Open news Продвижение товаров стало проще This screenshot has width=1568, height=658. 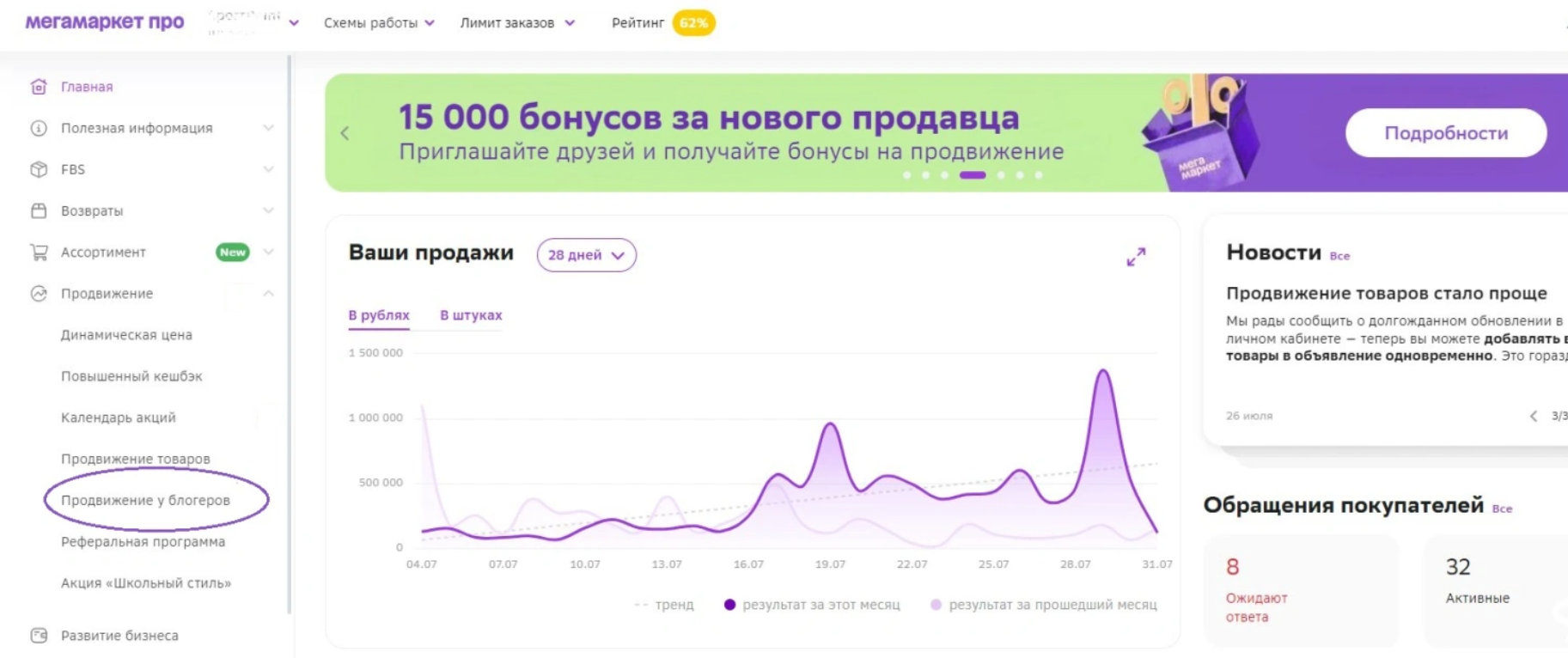1387,293
